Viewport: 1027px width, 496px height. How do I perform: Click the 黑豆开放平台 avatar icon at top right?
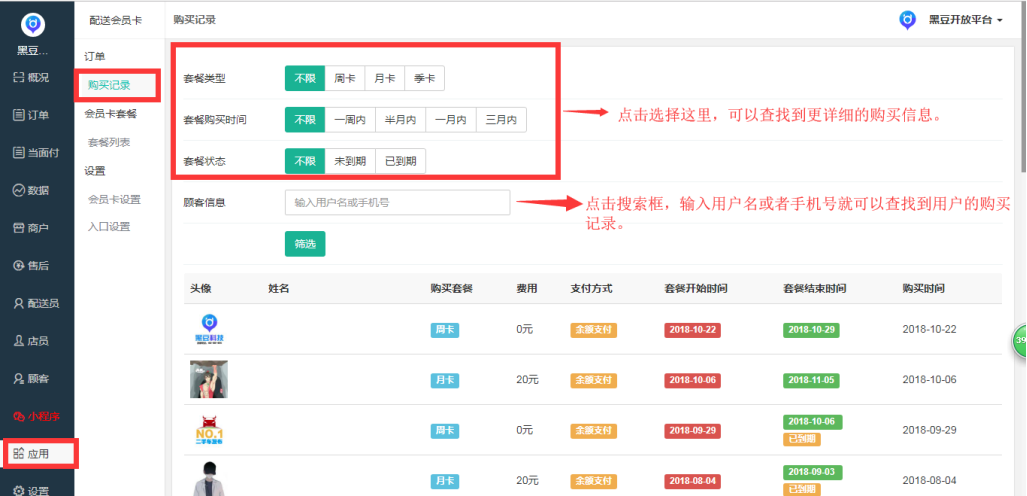[907, 20]
